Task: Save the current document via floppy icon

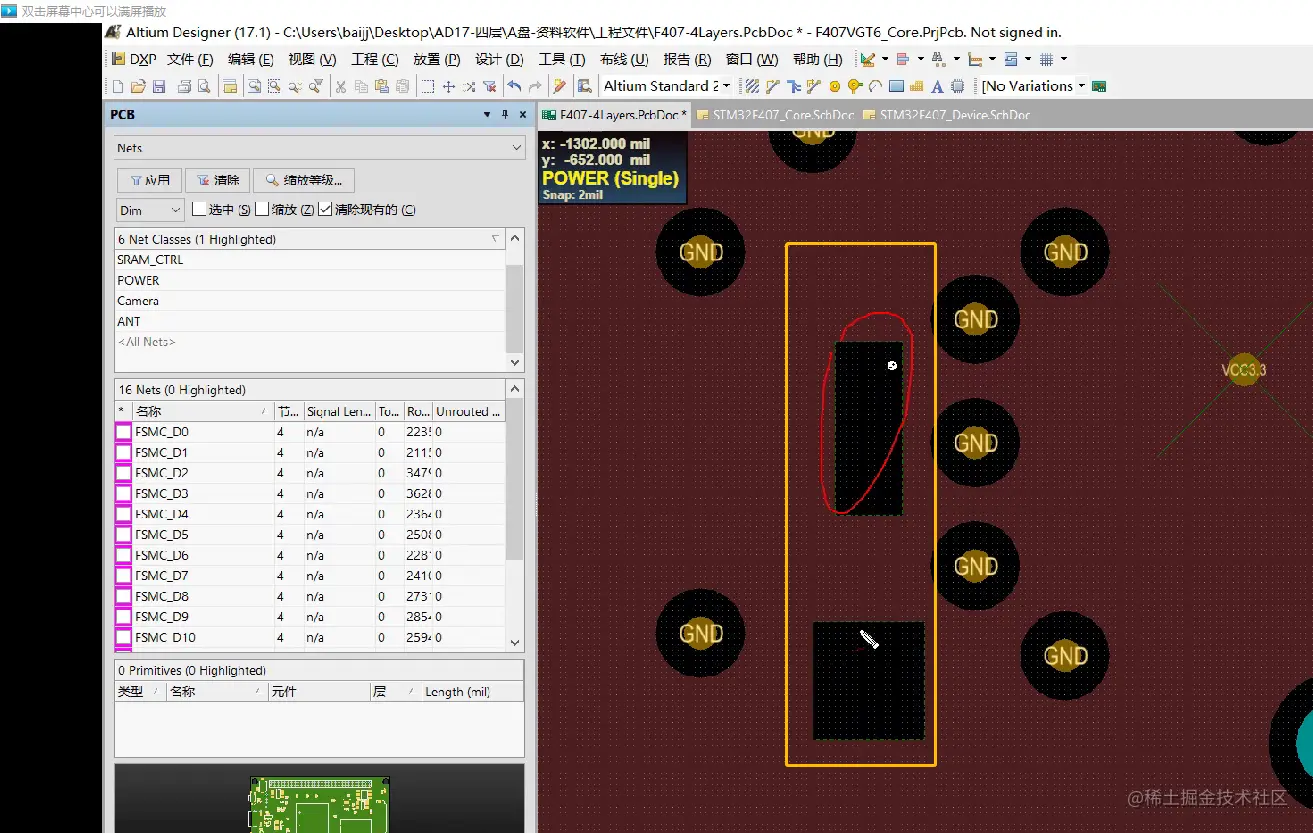Action: [159, 86]
